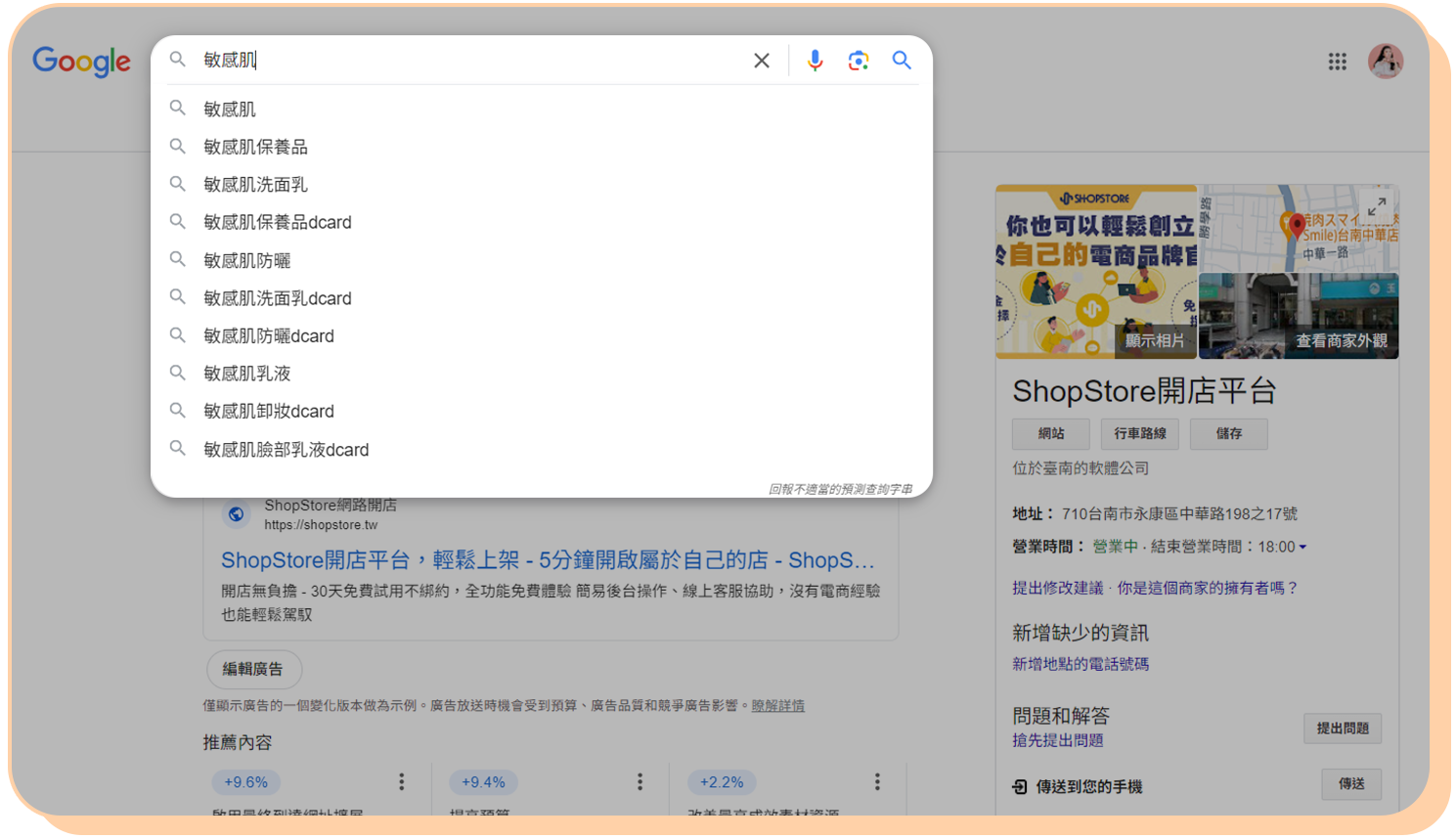Choose suggestion 敏感肌乳液
The height and width of the screenshot is (839, 1456).
[542, 374]
